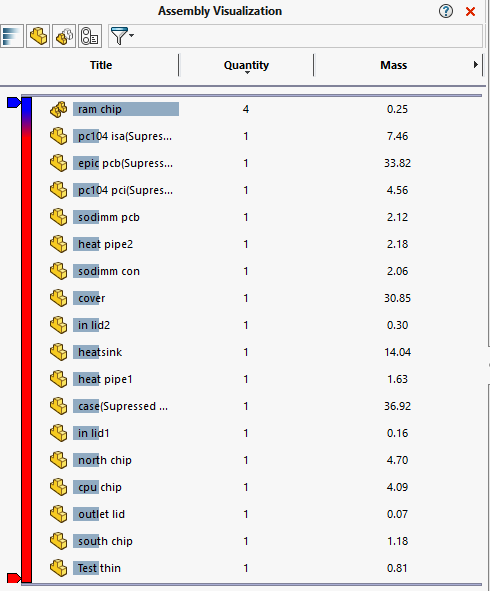Click the cover part icon
The width and height of the screenshot is (490, 591).
58,298
